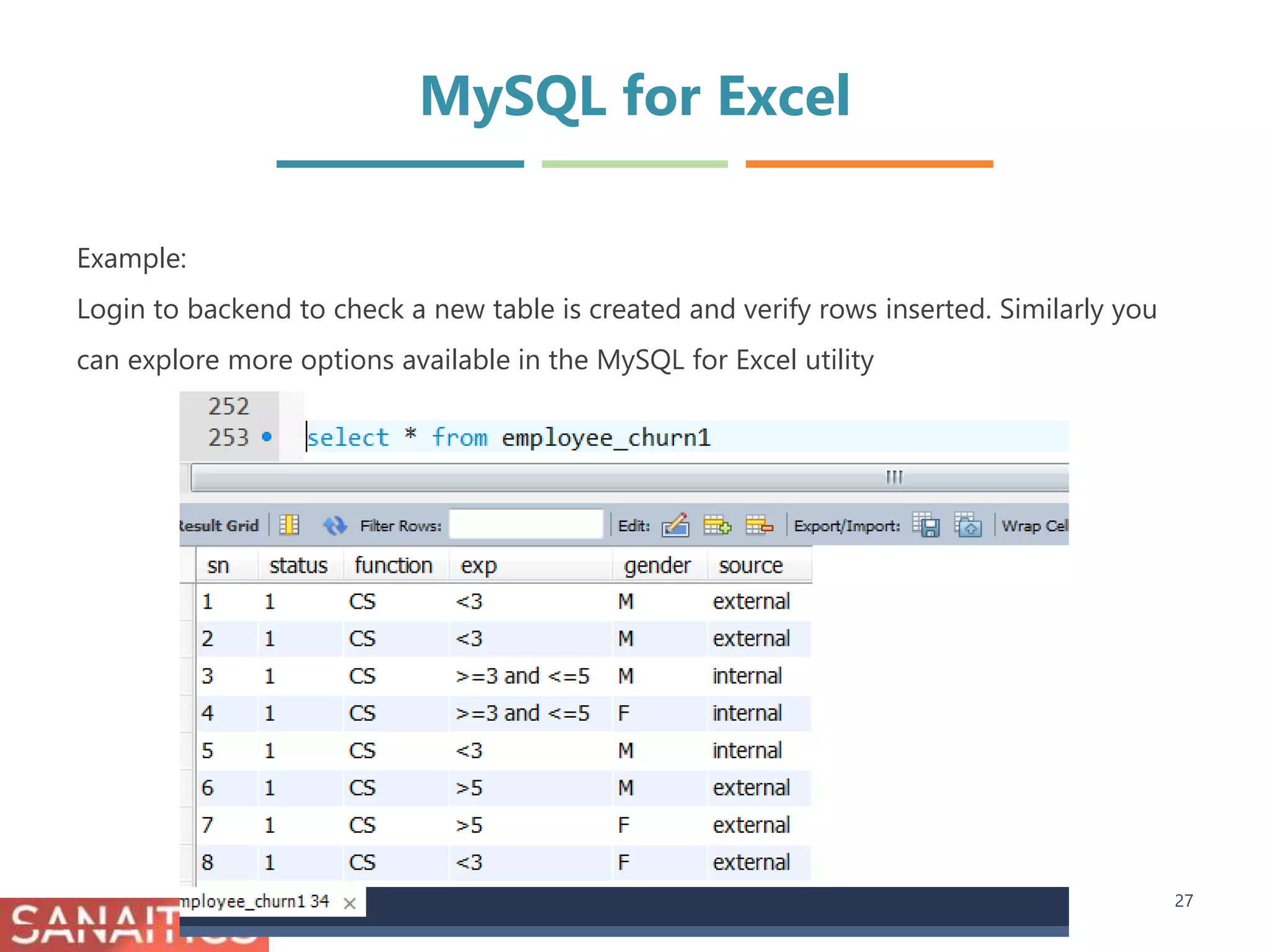Viewport: 1270px width, 952px height.
Task: Select the sn cell with value 4
Action: 227,713
